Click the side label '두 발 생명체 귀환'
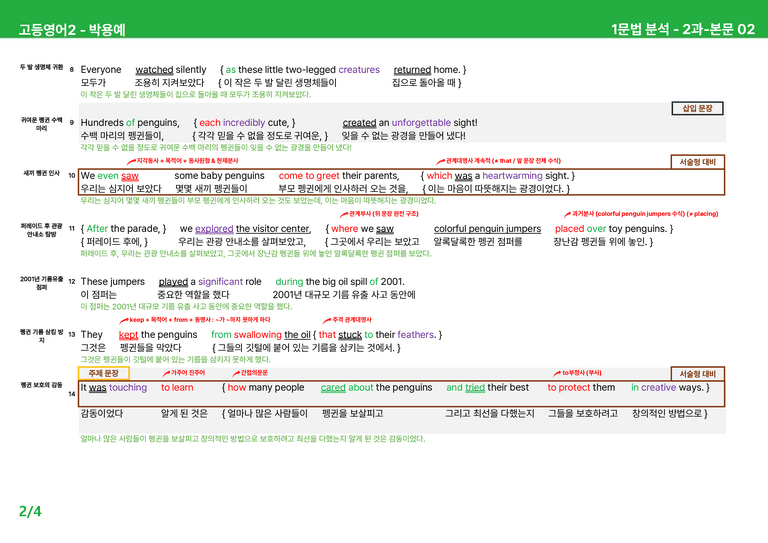 pos(42,67)
